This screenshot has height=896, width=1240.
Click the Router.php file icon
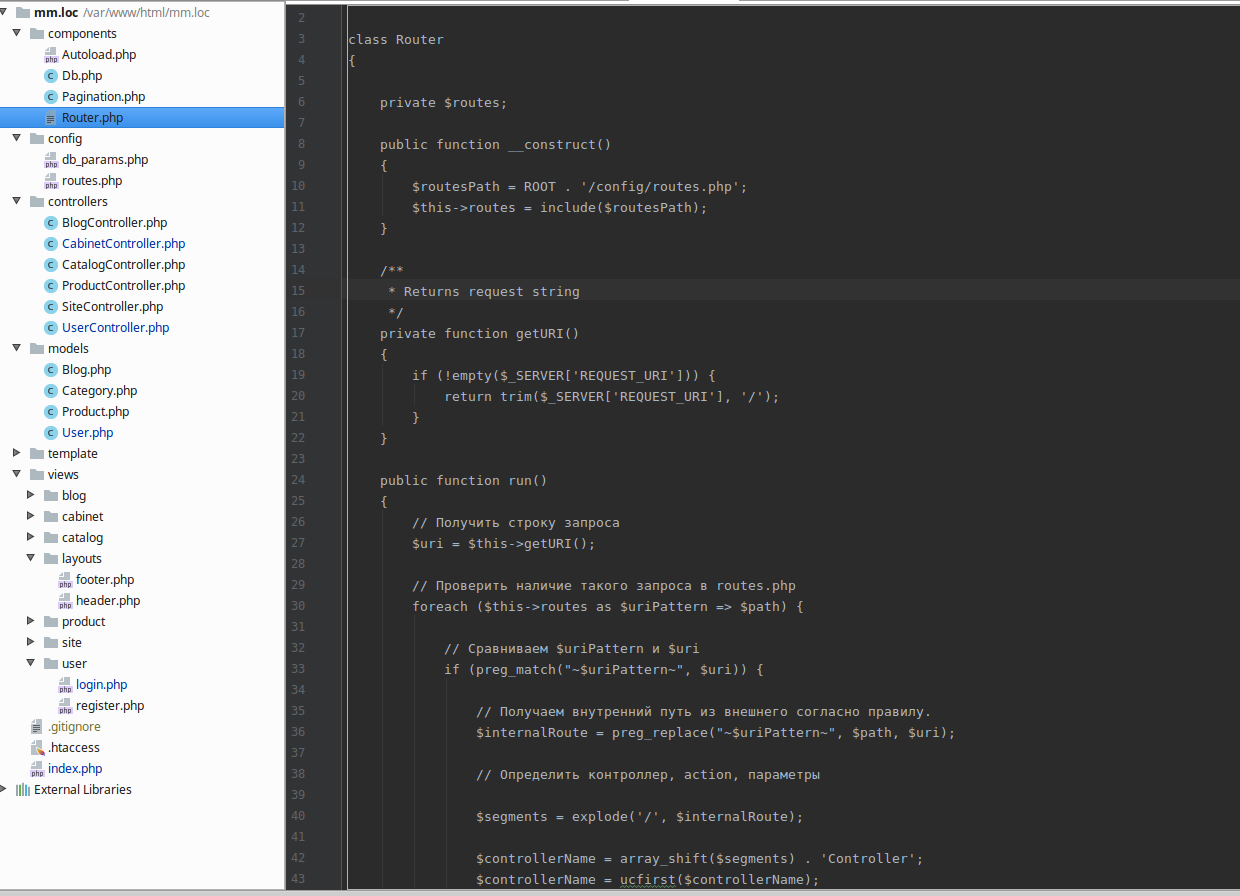[x=51, y=118]
